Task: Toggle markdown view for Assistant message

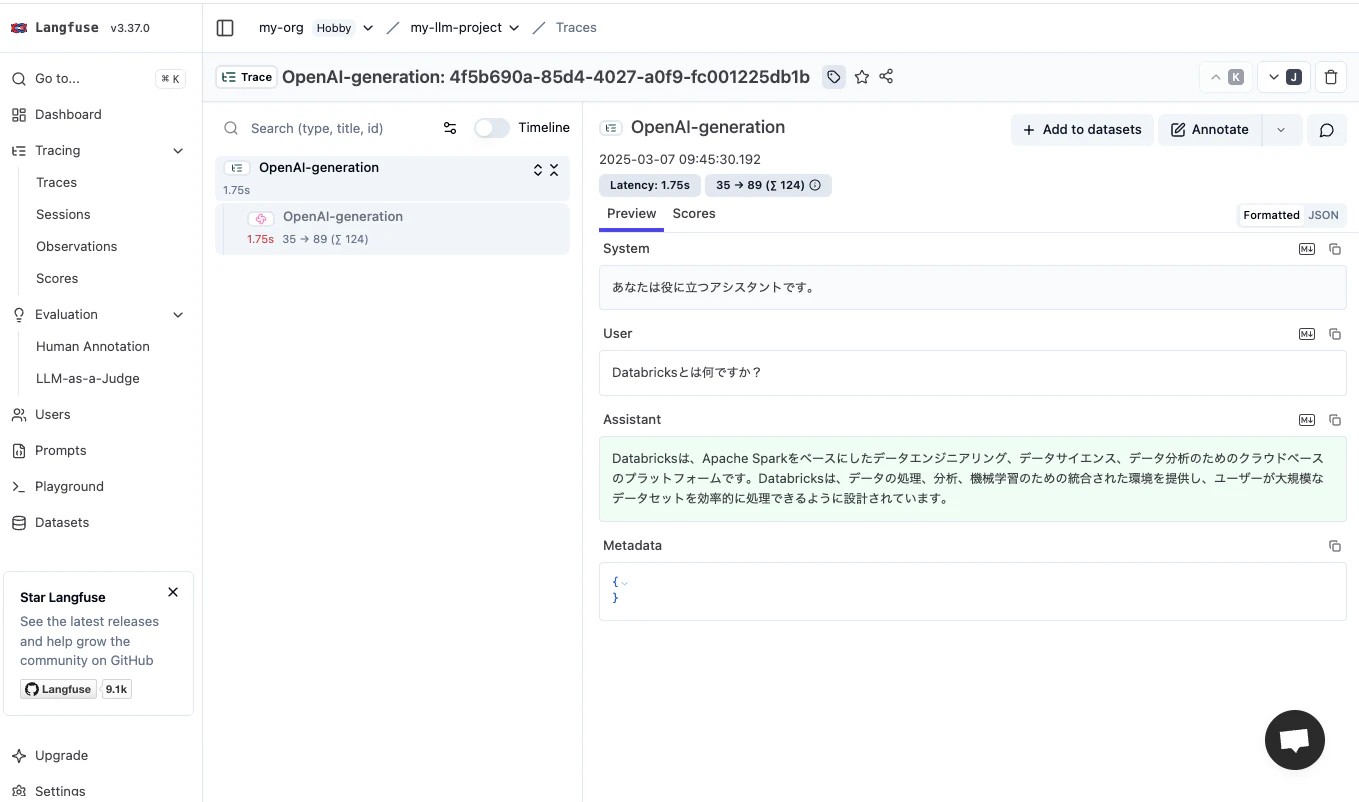Action: [x=1307, y=420]
